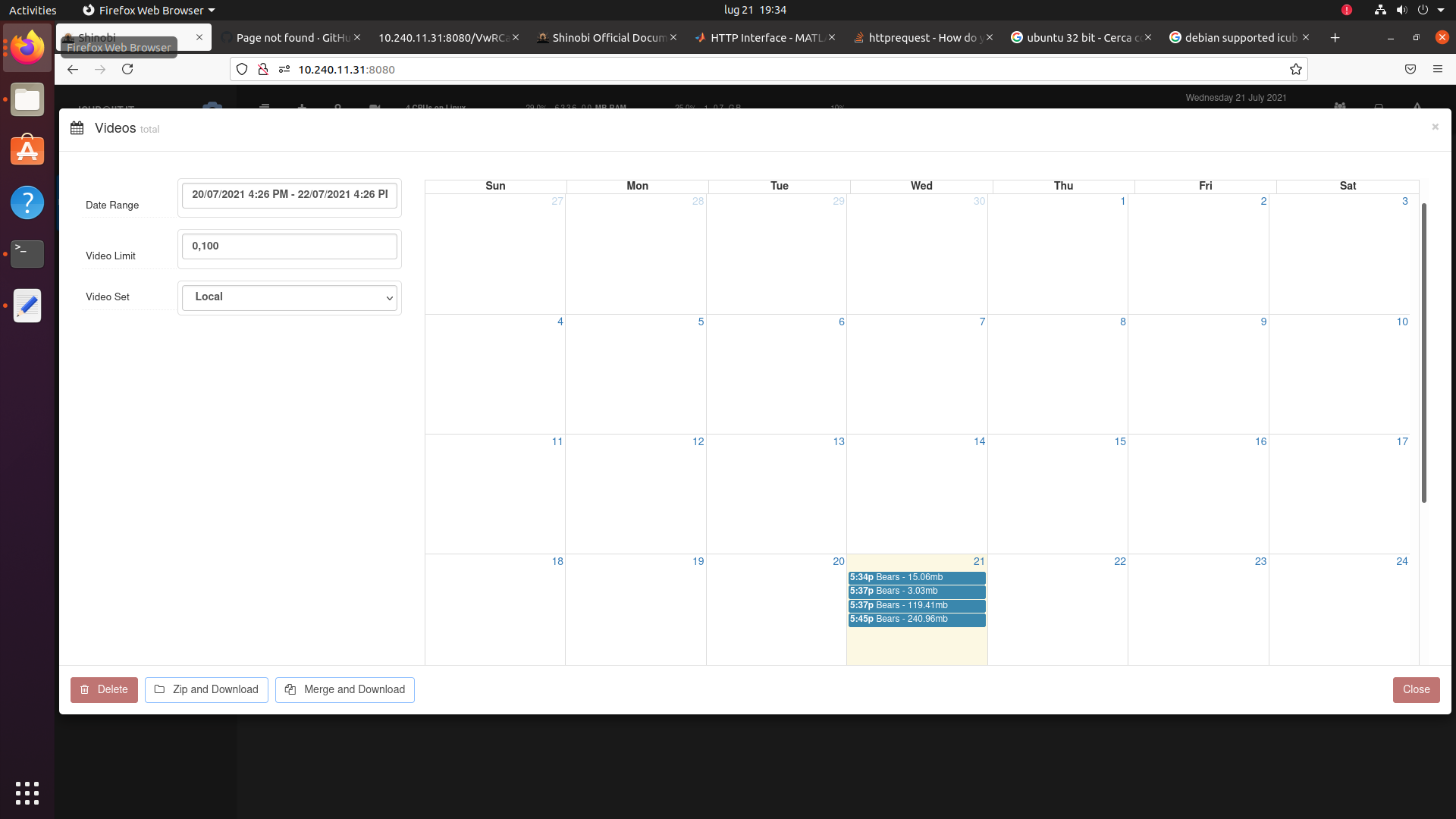Select the Local option in Video Set

[290, 297]
